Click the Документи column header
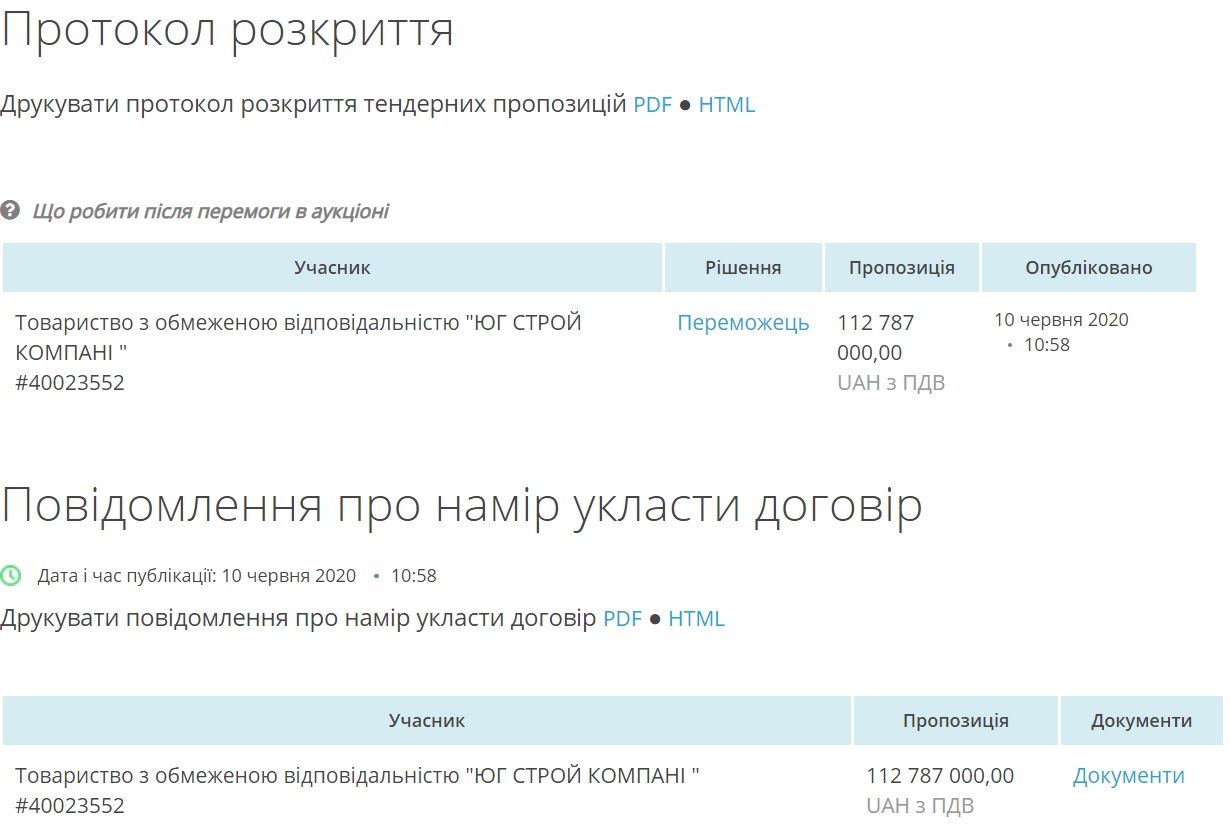The height and width of the screenshot is (824, 1230). [x=1142, y=720]
